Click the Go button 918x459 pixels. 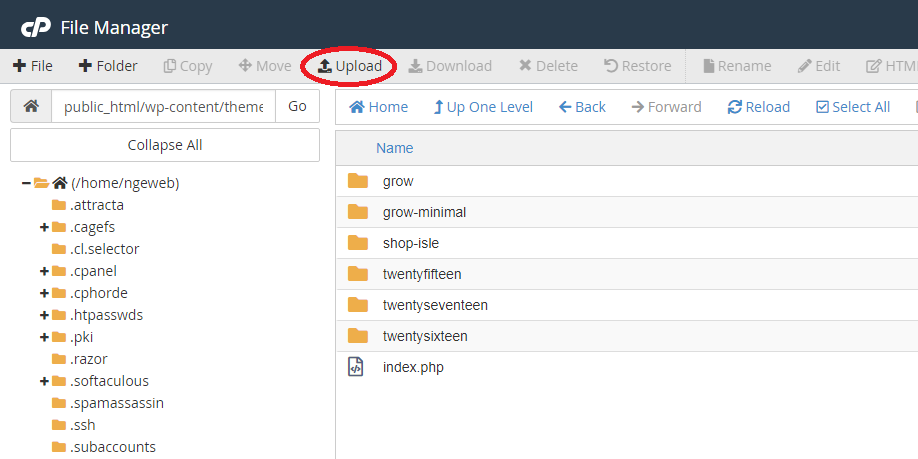pyautogui.click(x=297, y=106)
